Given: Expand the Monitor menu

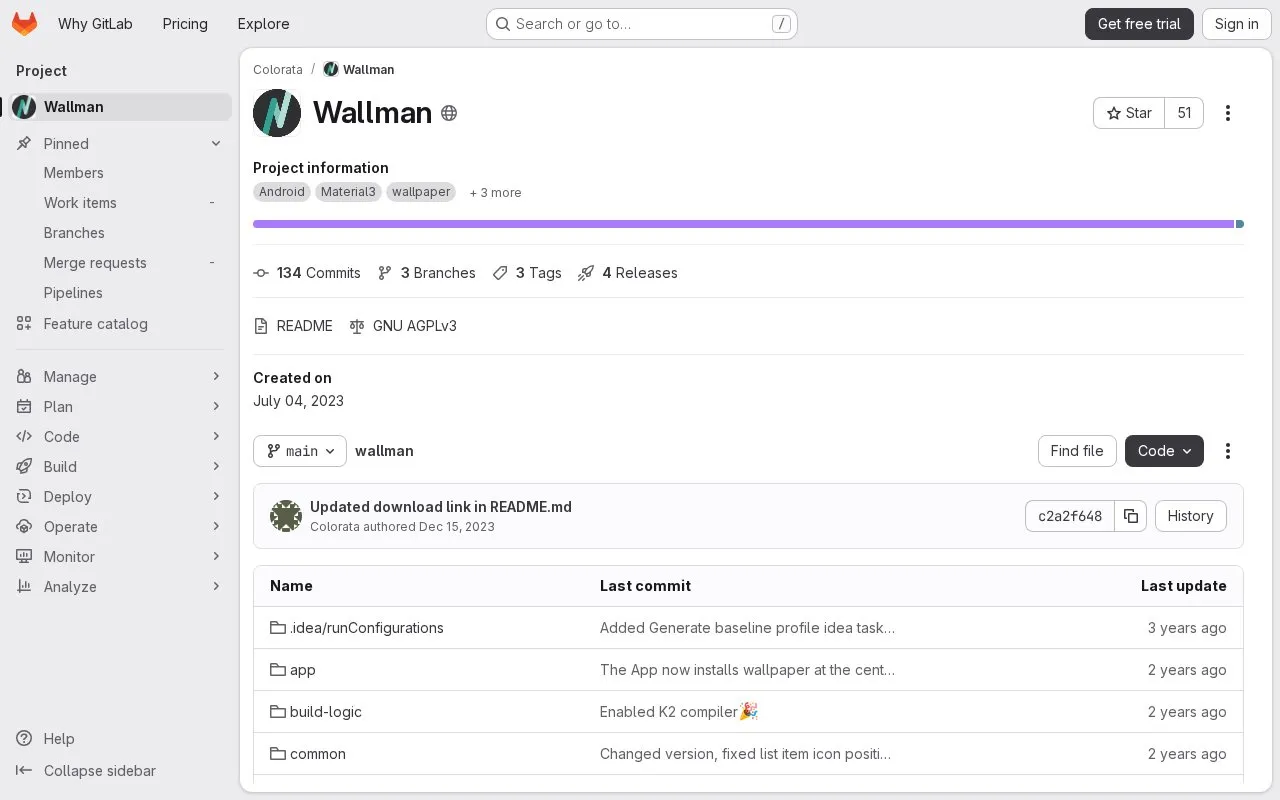Looking at the screenshot, I should tap(120, 557).
